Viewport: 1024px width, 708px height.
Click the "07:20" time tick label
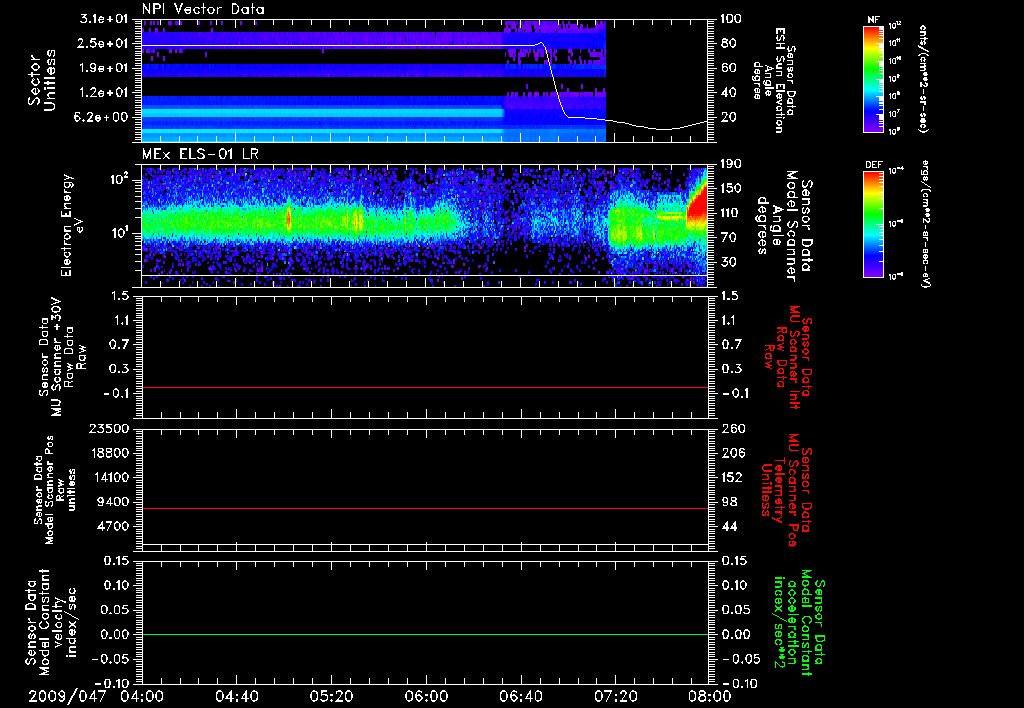(615, 696)
